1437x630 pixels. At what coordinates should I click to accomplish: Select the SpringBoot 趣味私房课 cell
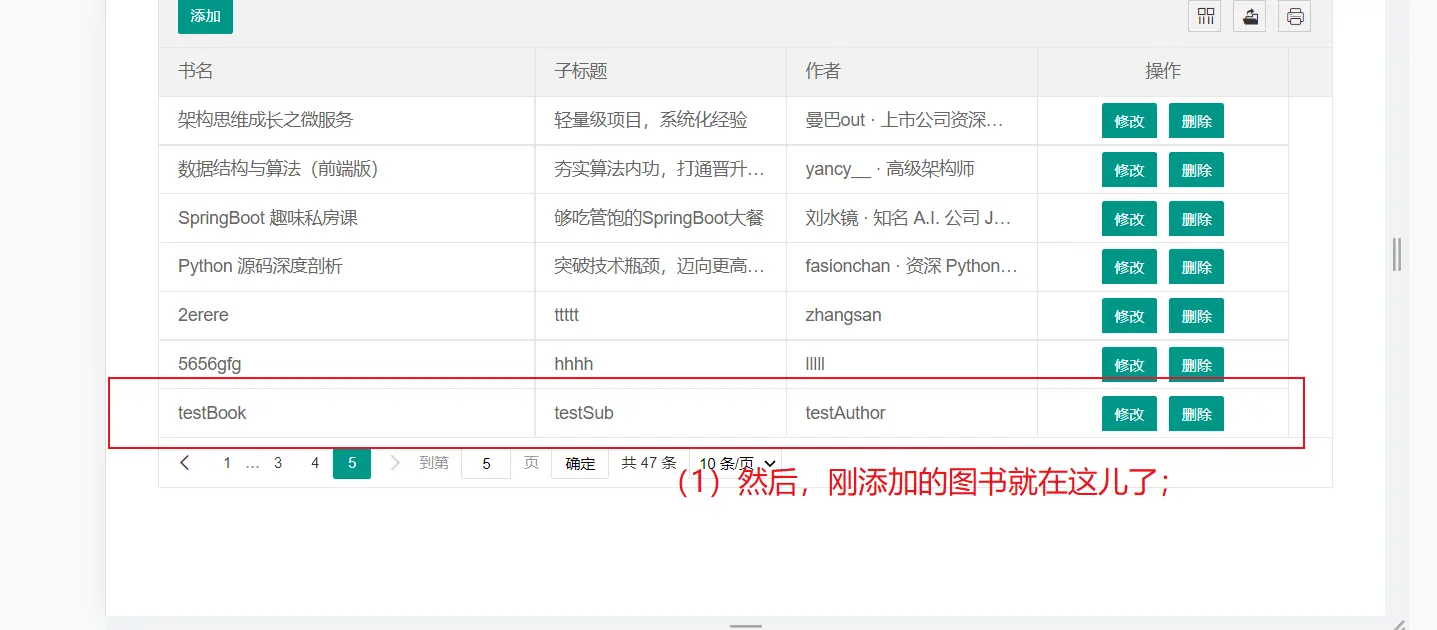(346, 218)
